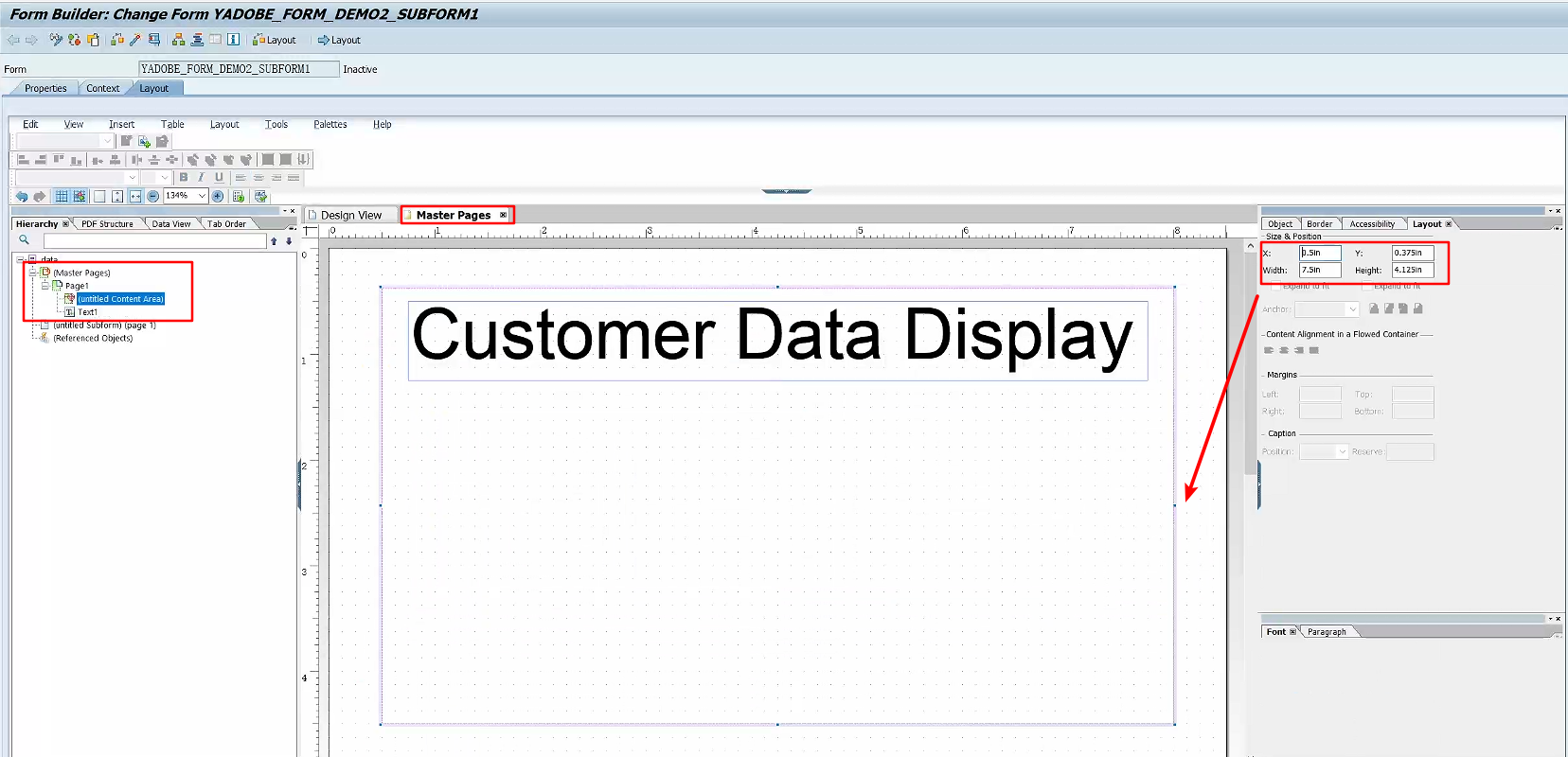Open the font size dropdown
This screenshot has width=1568, height=757.
pos(165,177)
